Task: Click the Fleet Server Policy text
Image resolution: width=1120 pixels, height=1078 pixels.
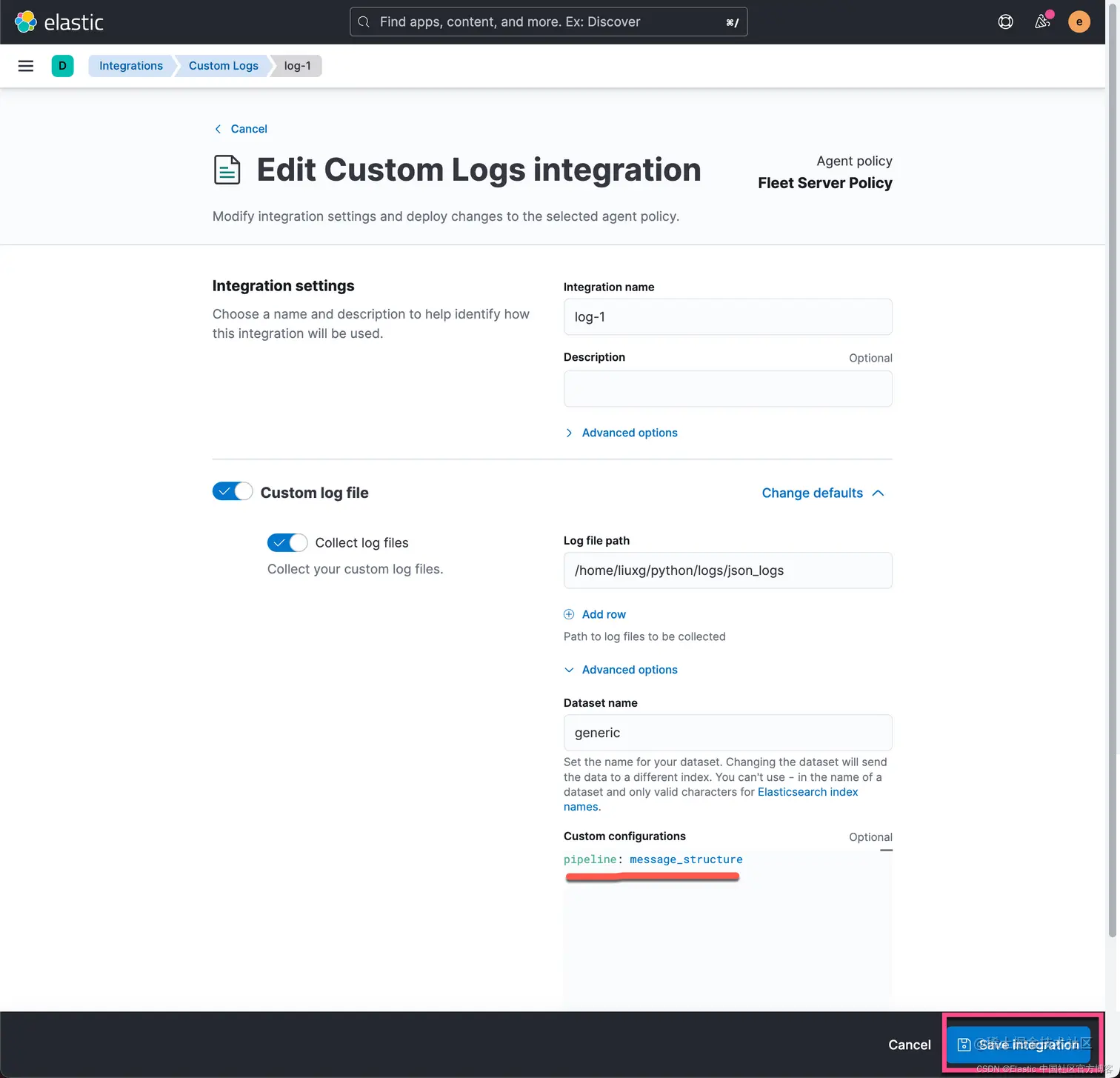Action: [x=825, y=183]
